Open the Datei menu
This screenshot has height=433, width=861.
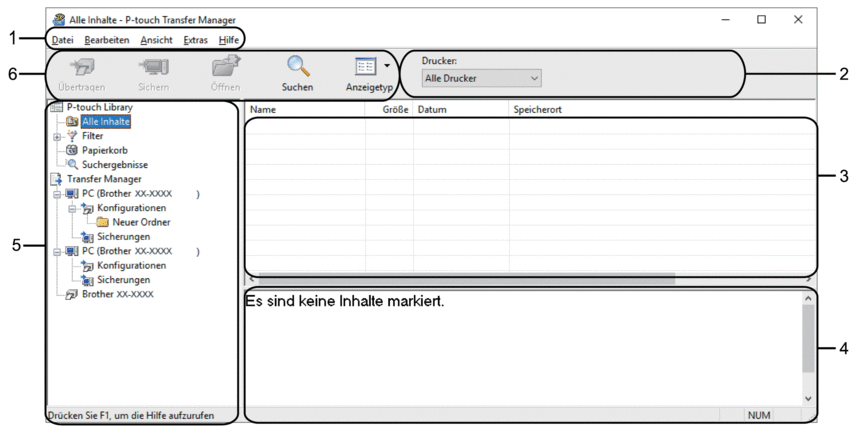click(63, 40)
